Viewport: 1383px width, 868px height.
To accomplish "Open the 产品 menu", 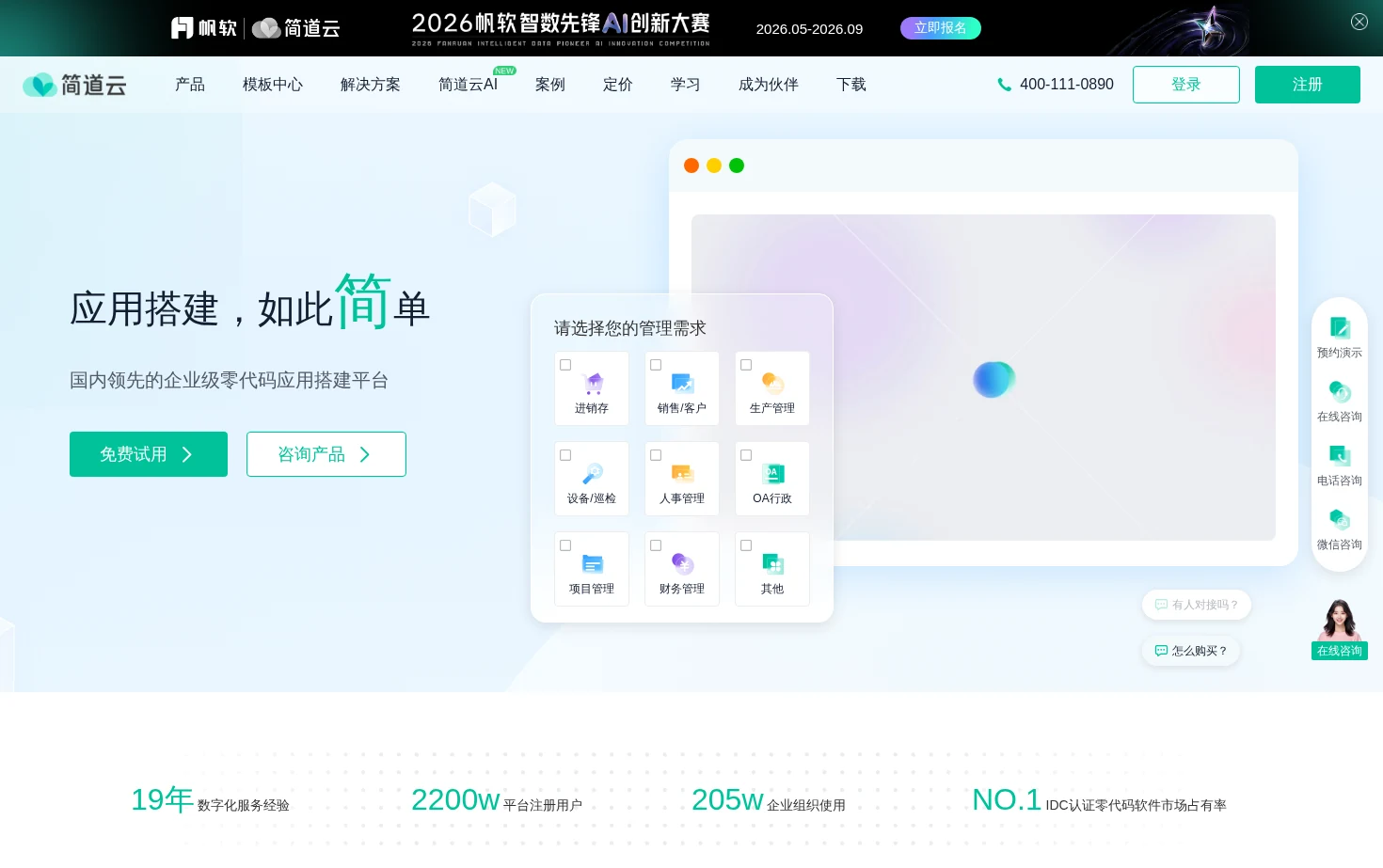I will point(190,85).
